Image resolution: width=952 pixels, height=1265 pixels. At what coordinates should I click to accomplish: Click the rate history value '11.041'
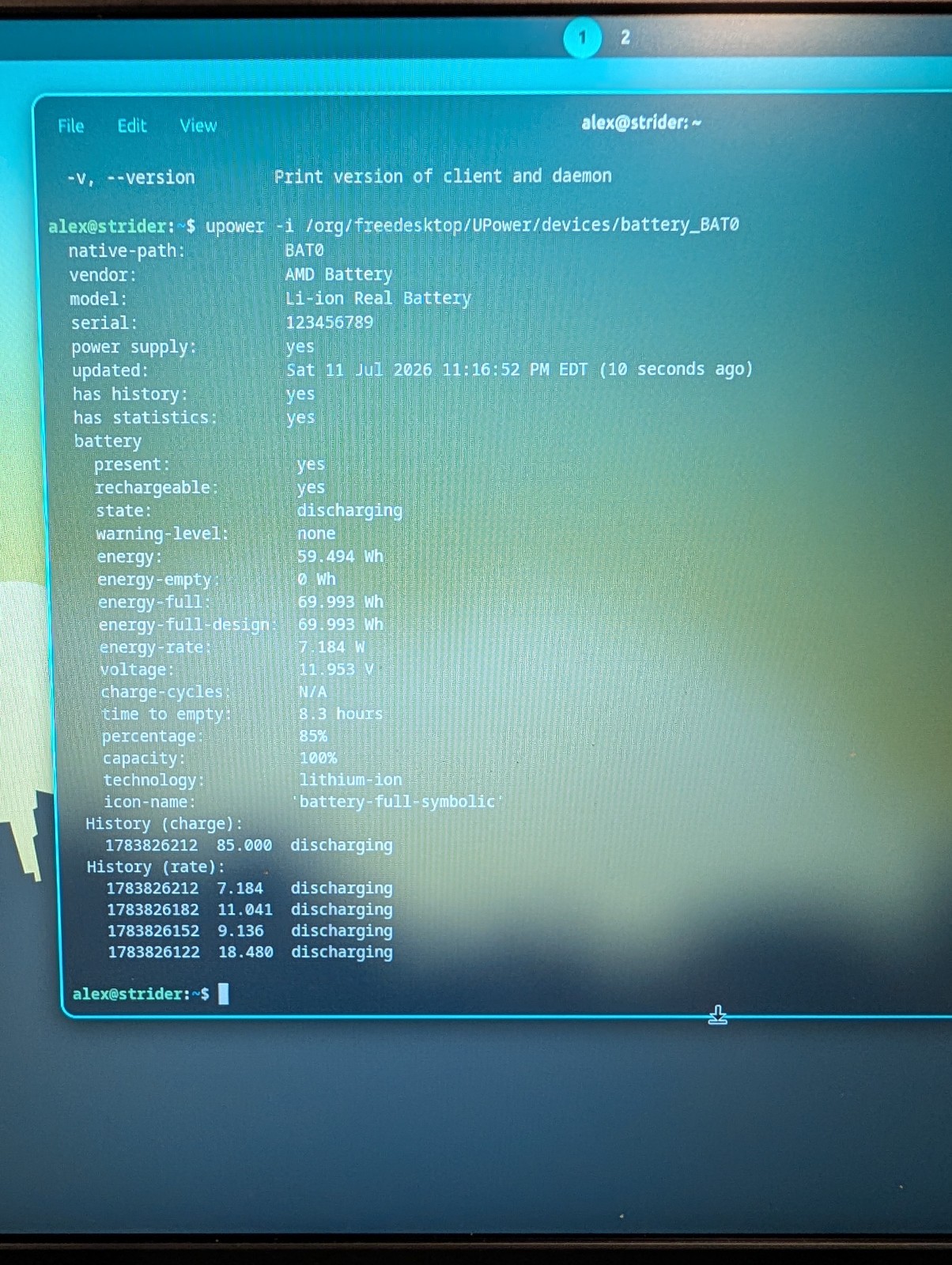pyautogui.click(x=245, y=910)
